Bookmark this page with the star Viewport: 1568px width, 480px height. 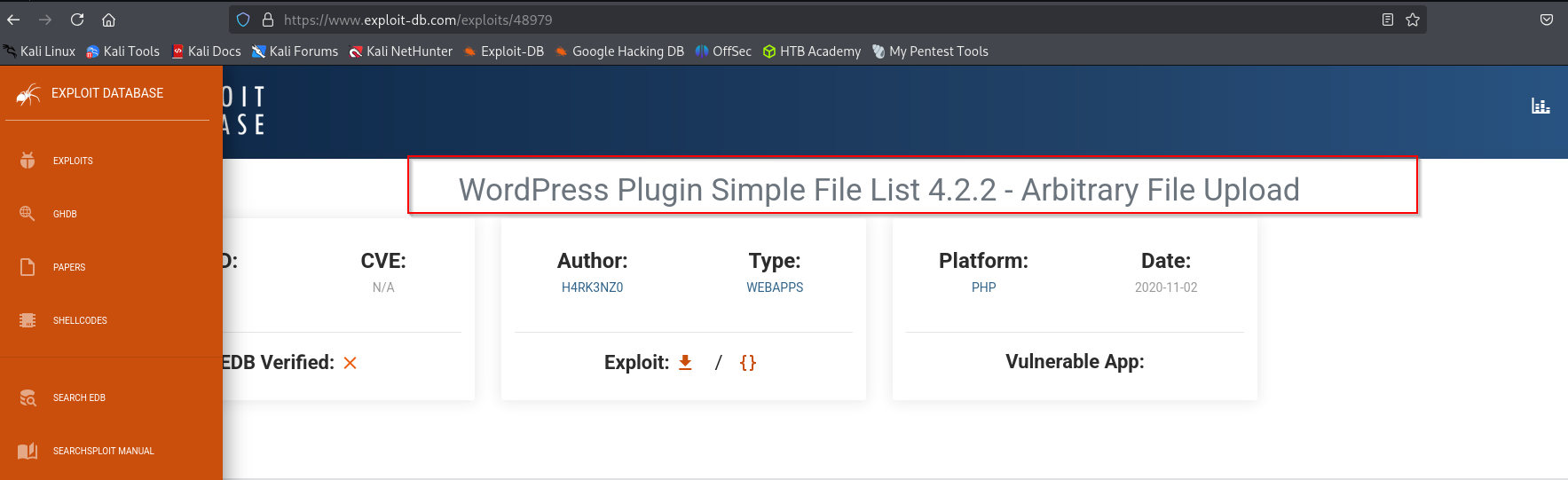click(1413, 20)
